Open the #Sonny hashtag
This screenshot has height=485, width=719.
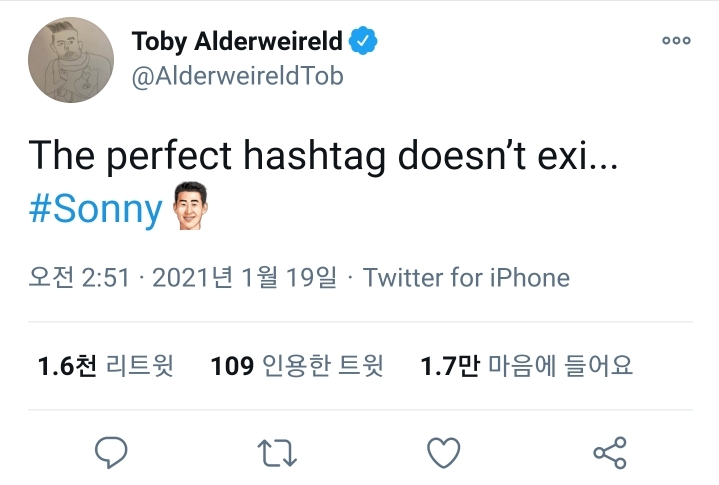pos(95,209)
